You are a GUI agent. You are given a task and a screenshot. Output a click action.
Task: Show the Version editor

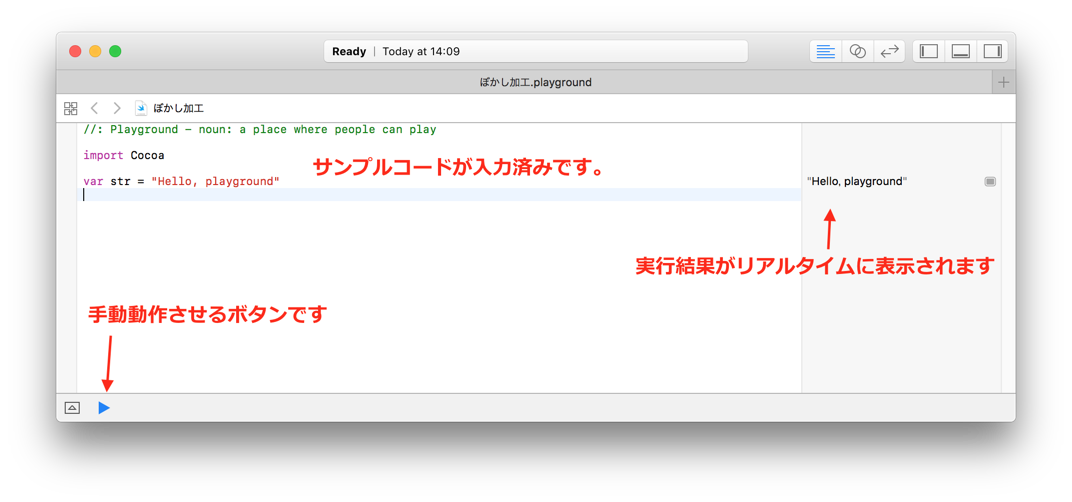click(889, 51)
